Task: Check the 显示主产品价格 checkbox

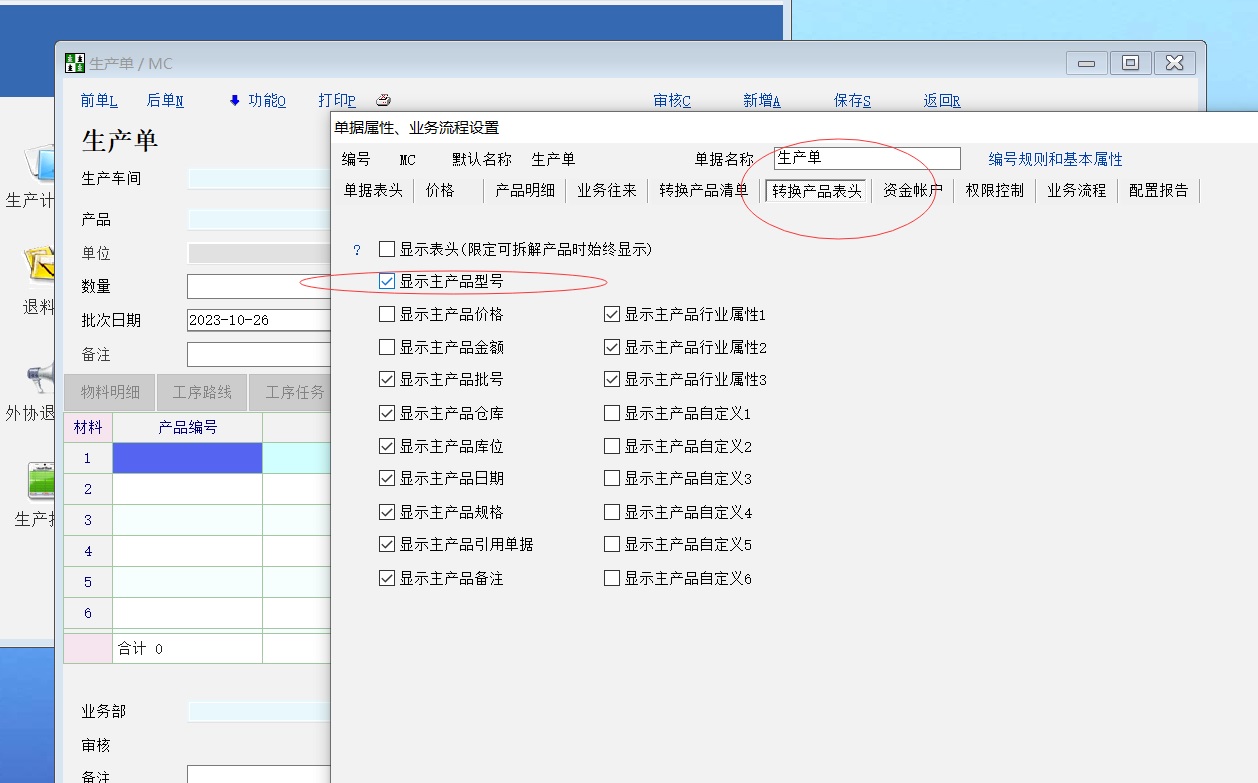Action: pyautogui.click(x=387, y=315)
